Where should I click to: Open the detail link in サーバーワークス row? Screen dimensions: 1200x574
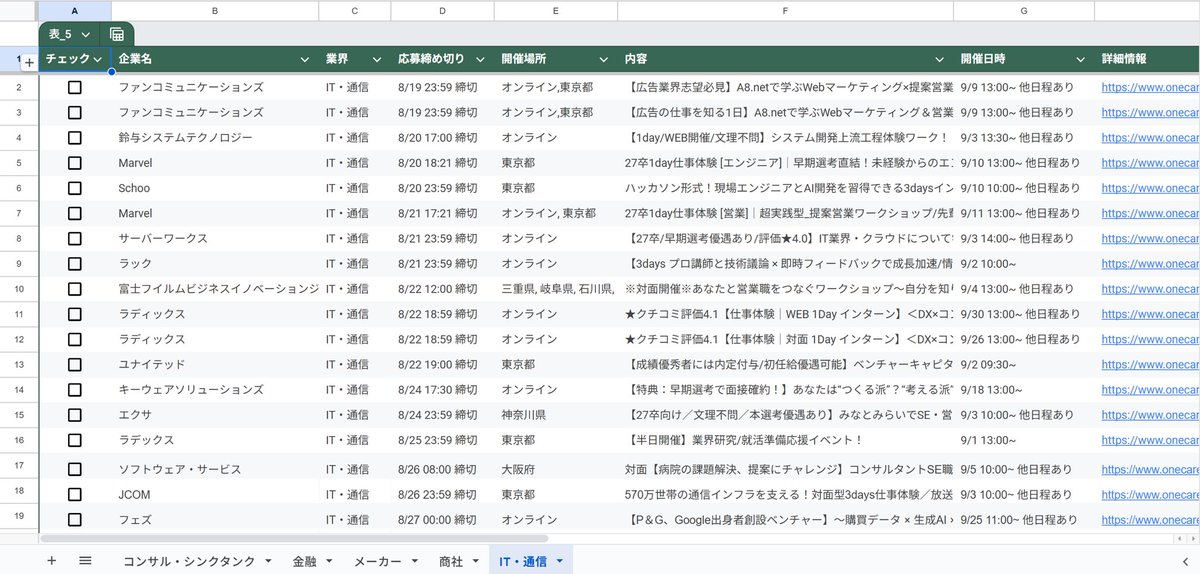[1150, 238]
